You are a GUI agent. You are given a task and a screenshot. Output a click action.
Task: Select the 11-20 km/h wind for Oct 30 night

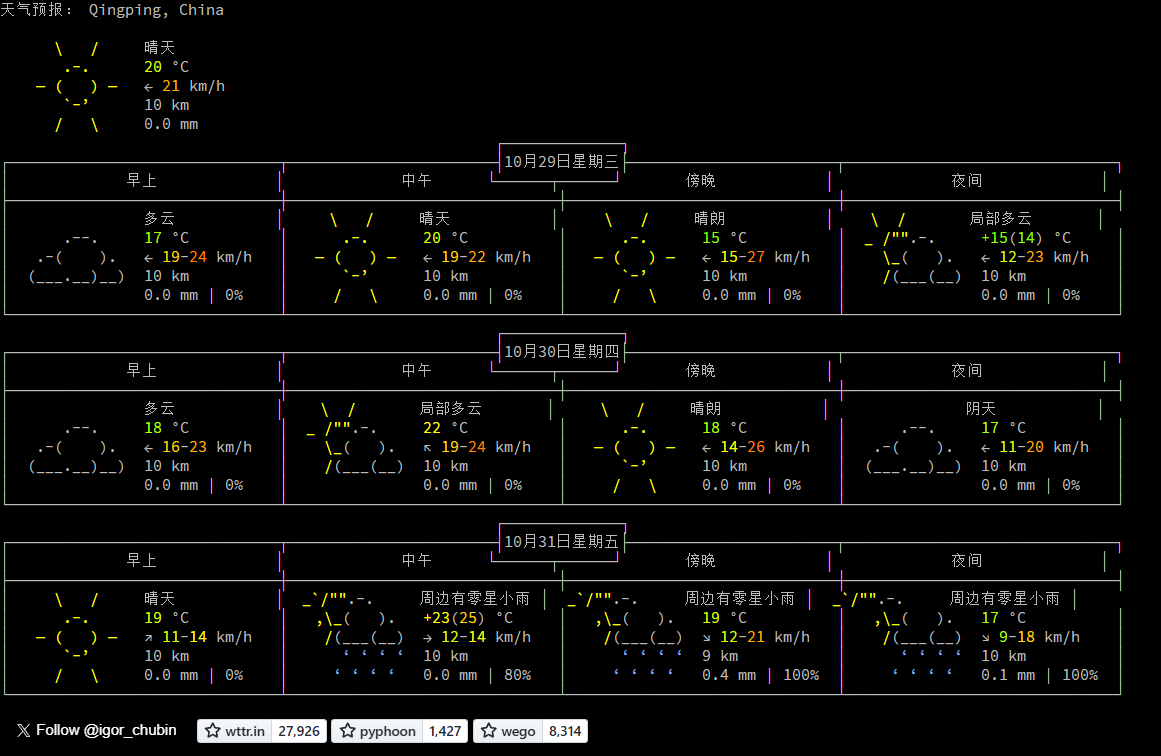point(1035,447)
